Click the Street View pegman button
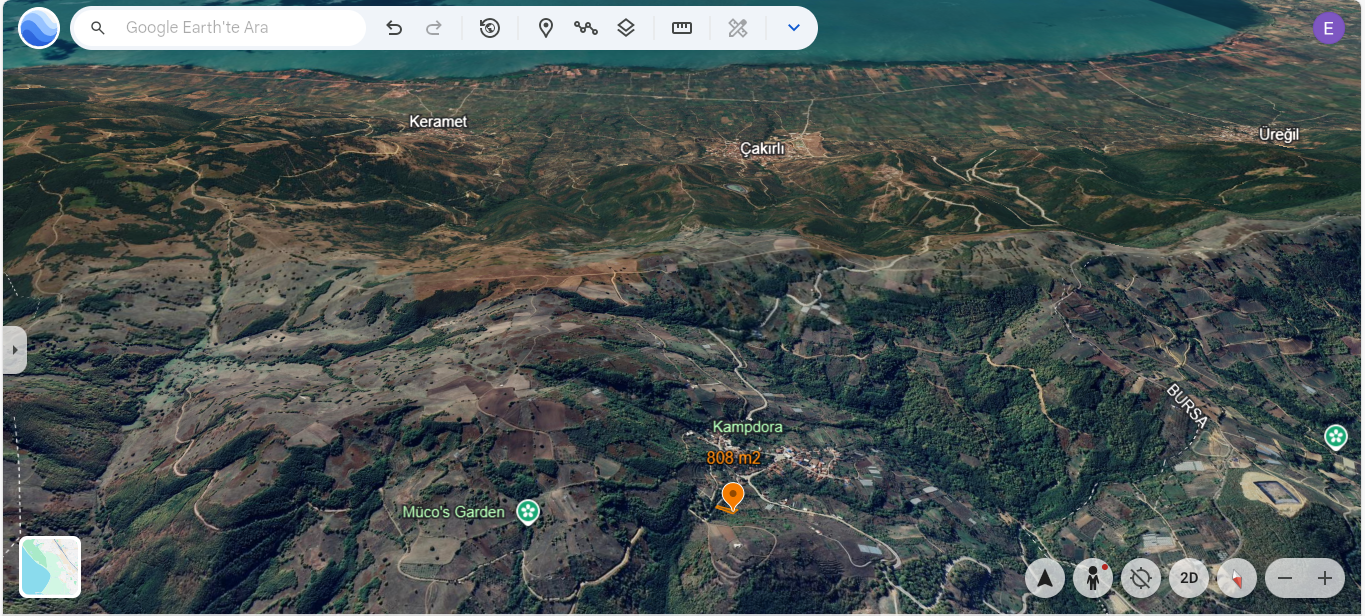Viewport: 1365px width, 616px height. 1093,578
